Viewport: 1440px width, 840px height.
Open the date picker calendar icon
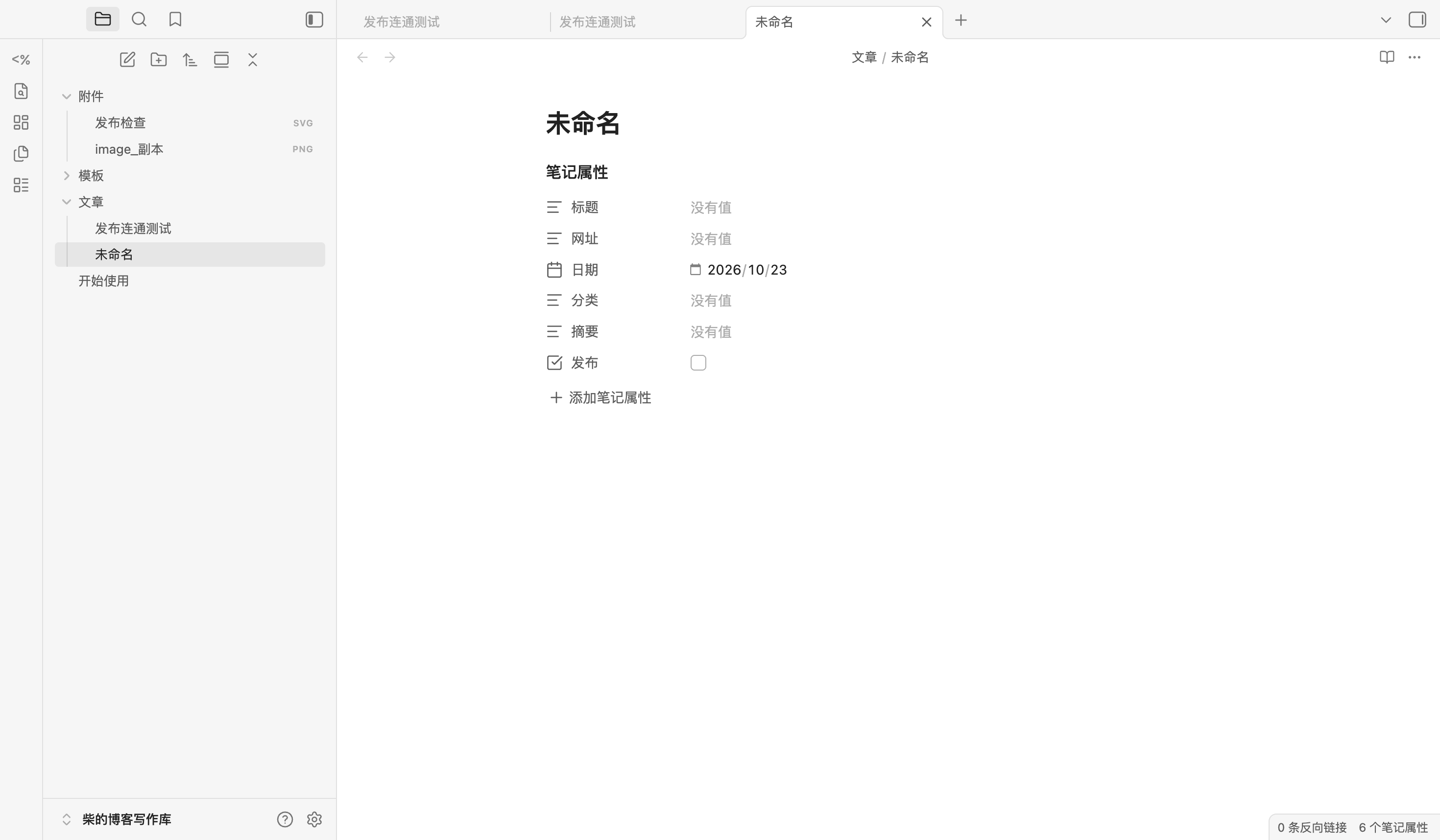click(x=696, y=270)
